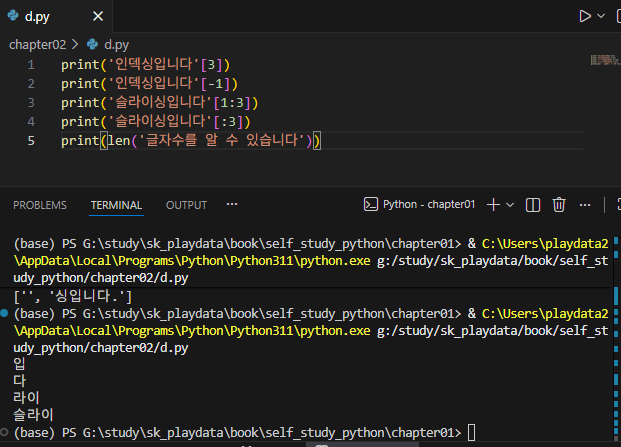Click d.py in the breadcrumb path
621x447 pixels.
point(116,45)
